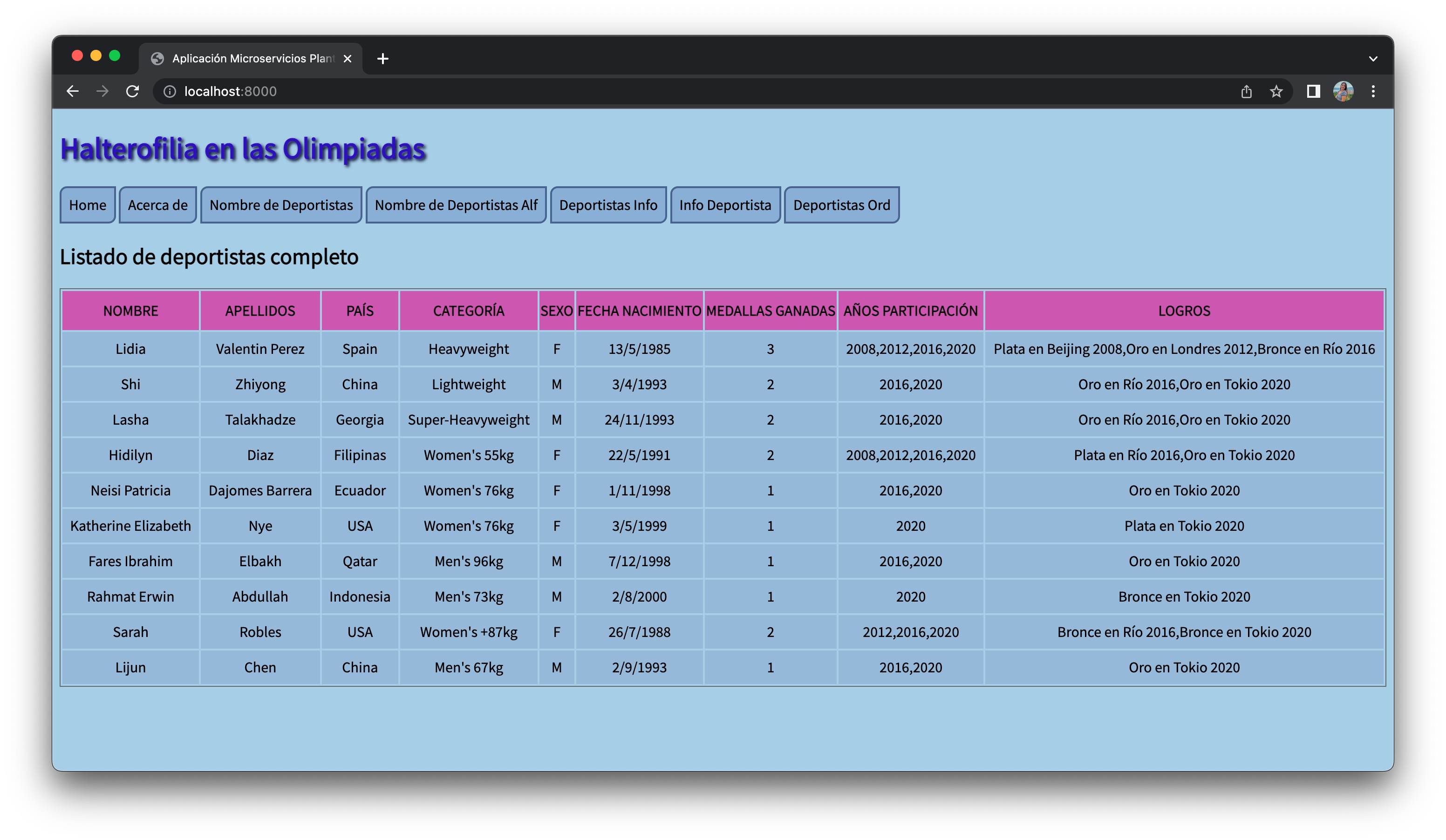
Task: Open the Chrome profile avatar
Action: coord(1344,91)
